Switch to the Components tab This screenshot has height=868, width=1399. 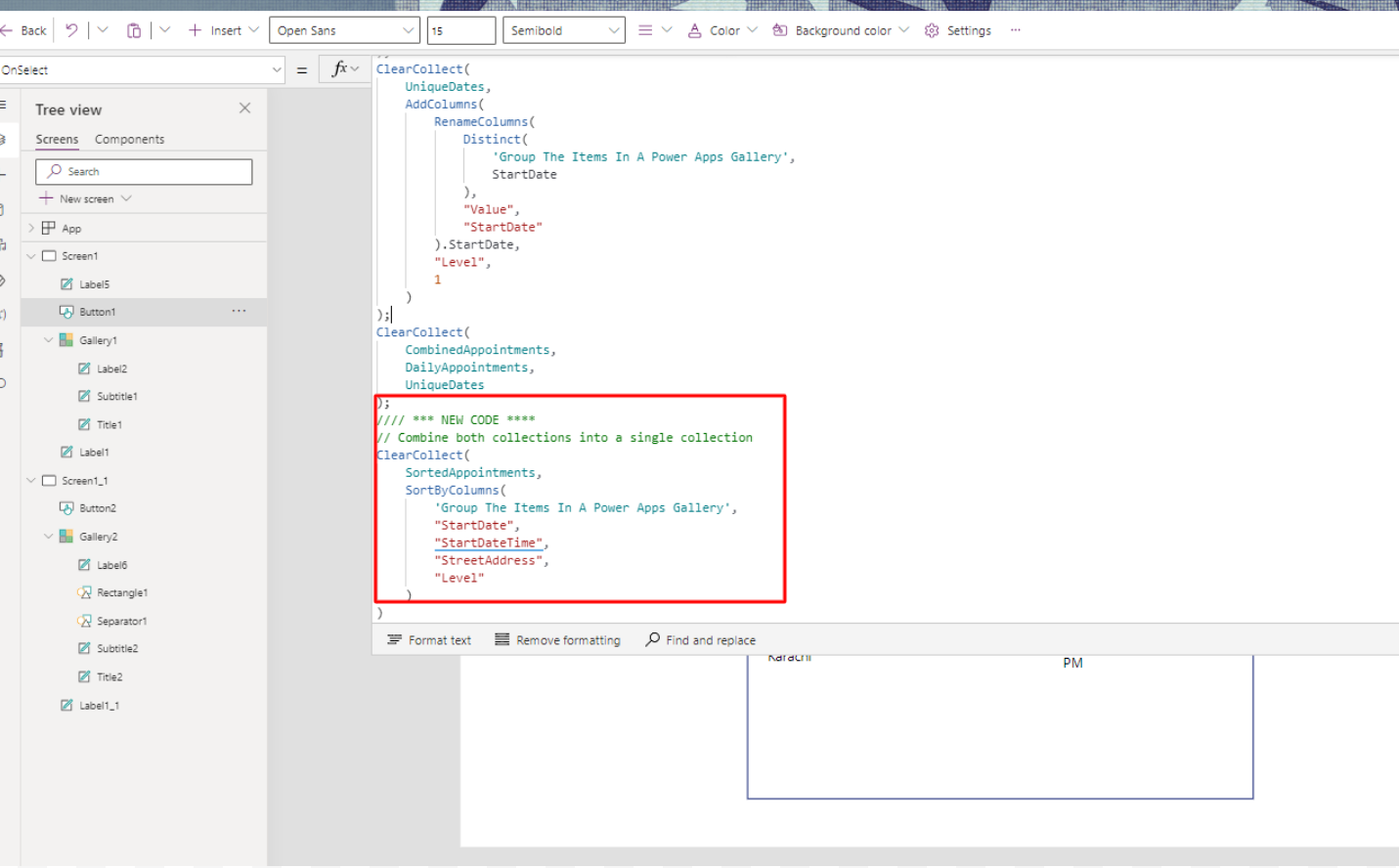coord(129,139)
